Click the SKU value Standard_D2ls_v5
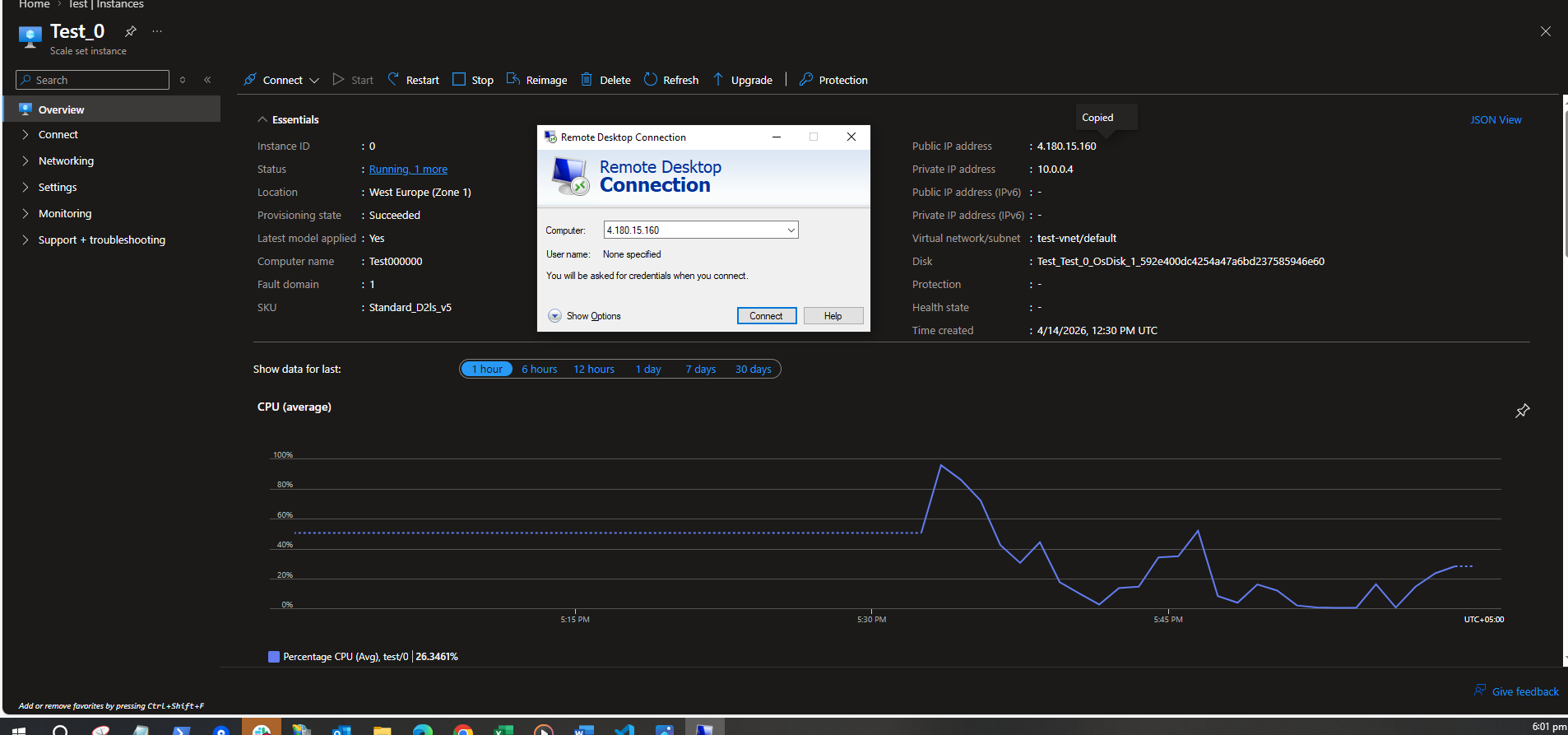The image size is (1568, 735). point(410,308)
